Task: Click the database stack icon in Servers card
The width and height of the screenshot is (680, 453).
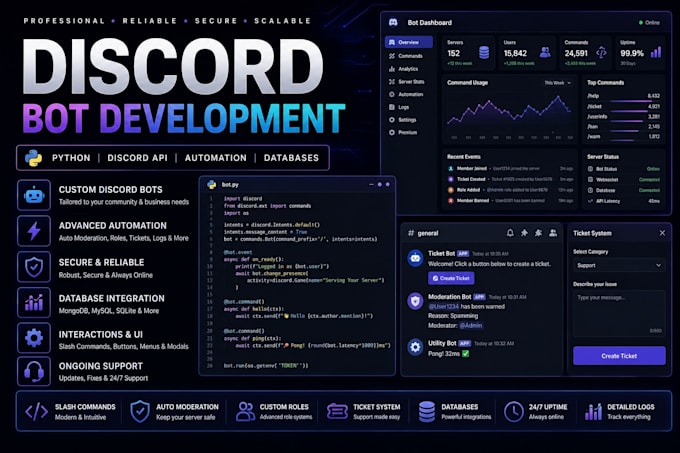Action: (x=484, y=53)
